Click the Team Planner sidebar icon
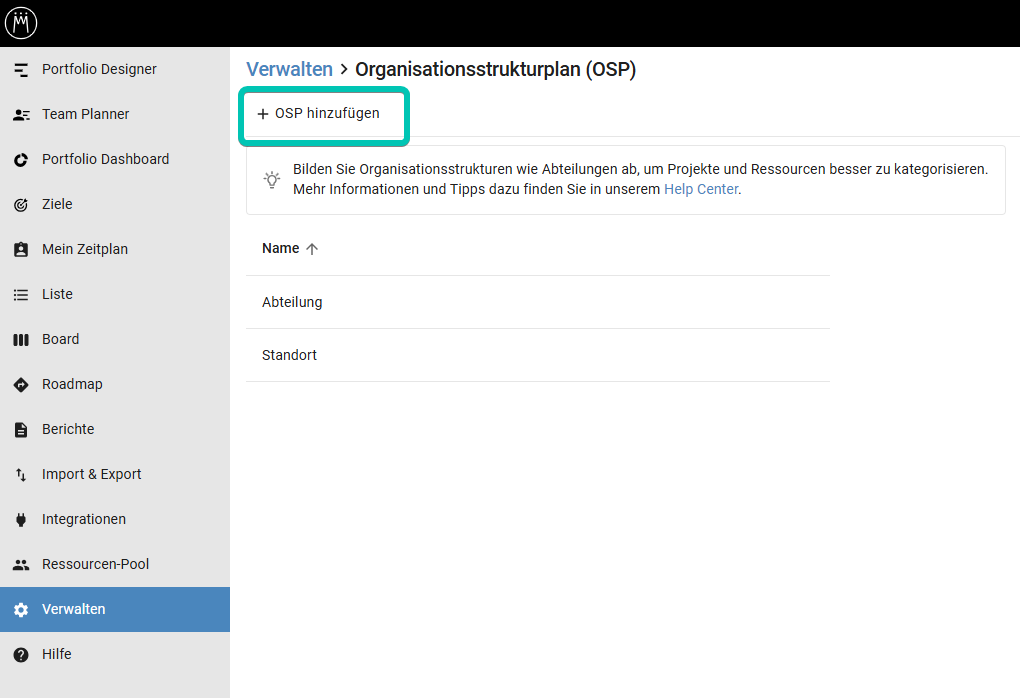 (21, 115)
